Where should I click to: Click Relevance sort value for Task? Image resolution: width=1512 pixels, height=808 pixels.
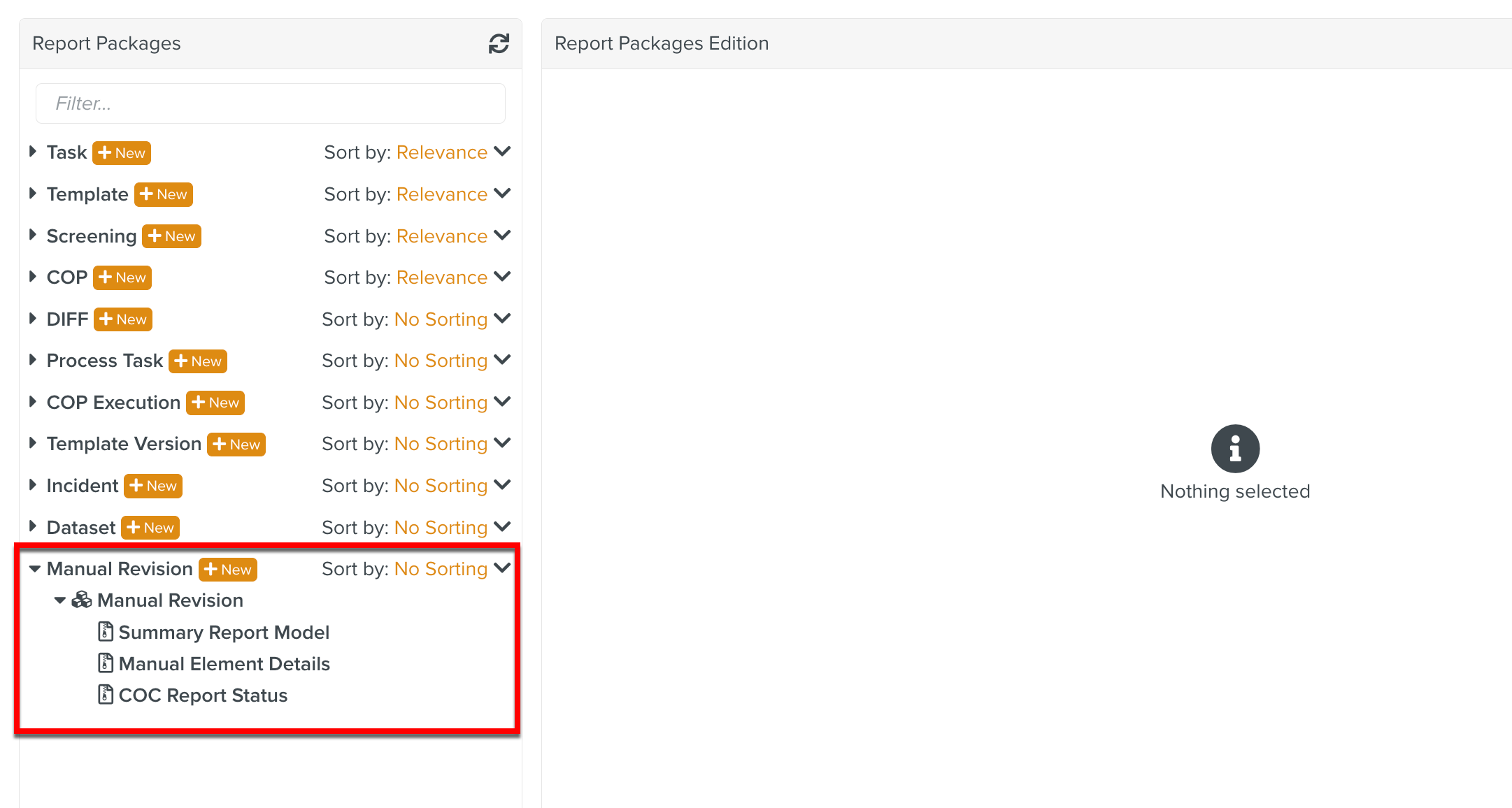click(x=442, y=152)
